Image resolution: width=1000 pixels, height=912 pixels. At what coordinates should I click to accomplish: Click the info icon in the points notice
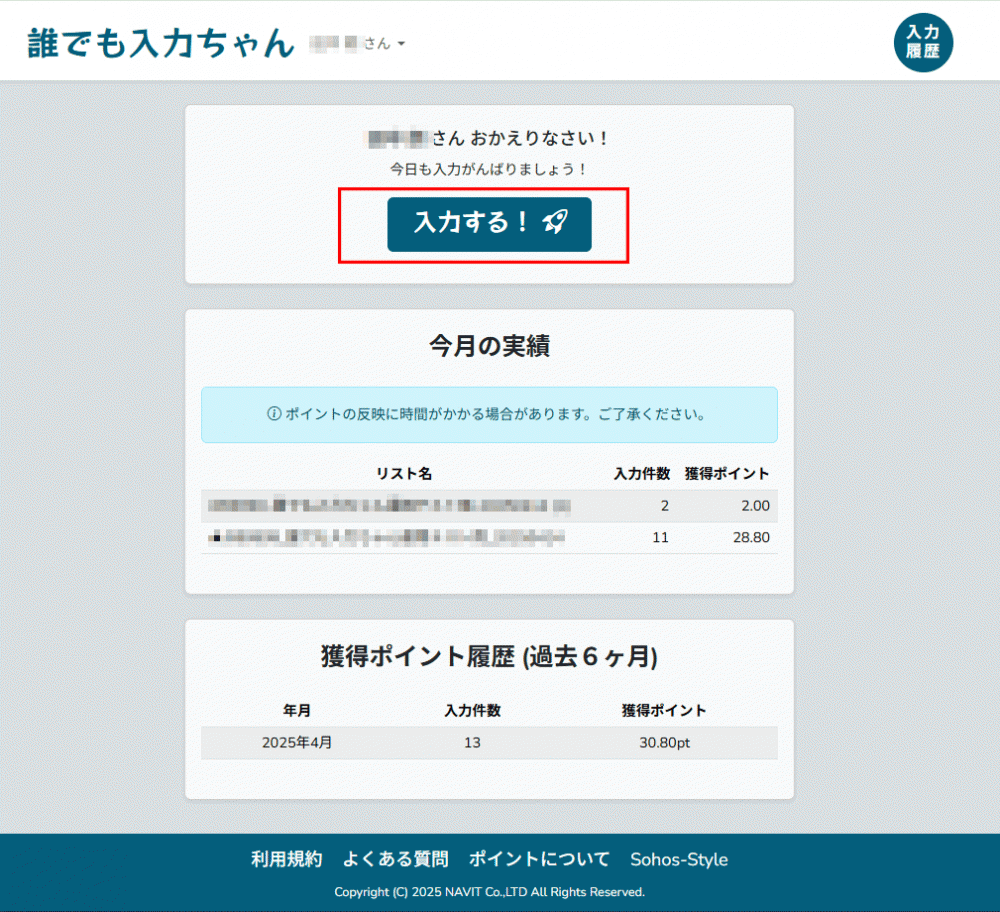[x=274, y=414]
